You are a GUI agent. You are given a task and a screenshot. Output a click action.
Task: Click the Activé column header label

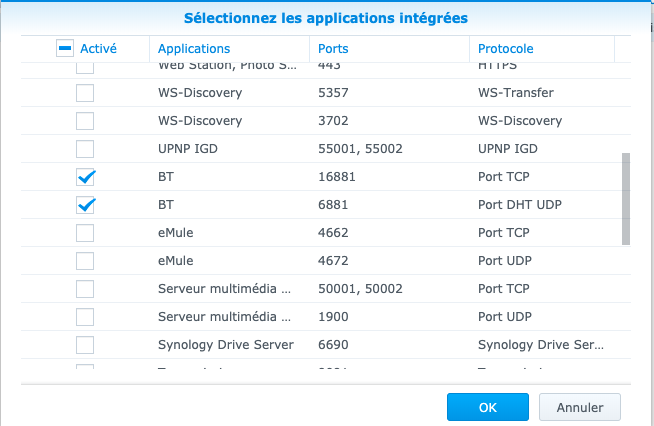point(98,48)
